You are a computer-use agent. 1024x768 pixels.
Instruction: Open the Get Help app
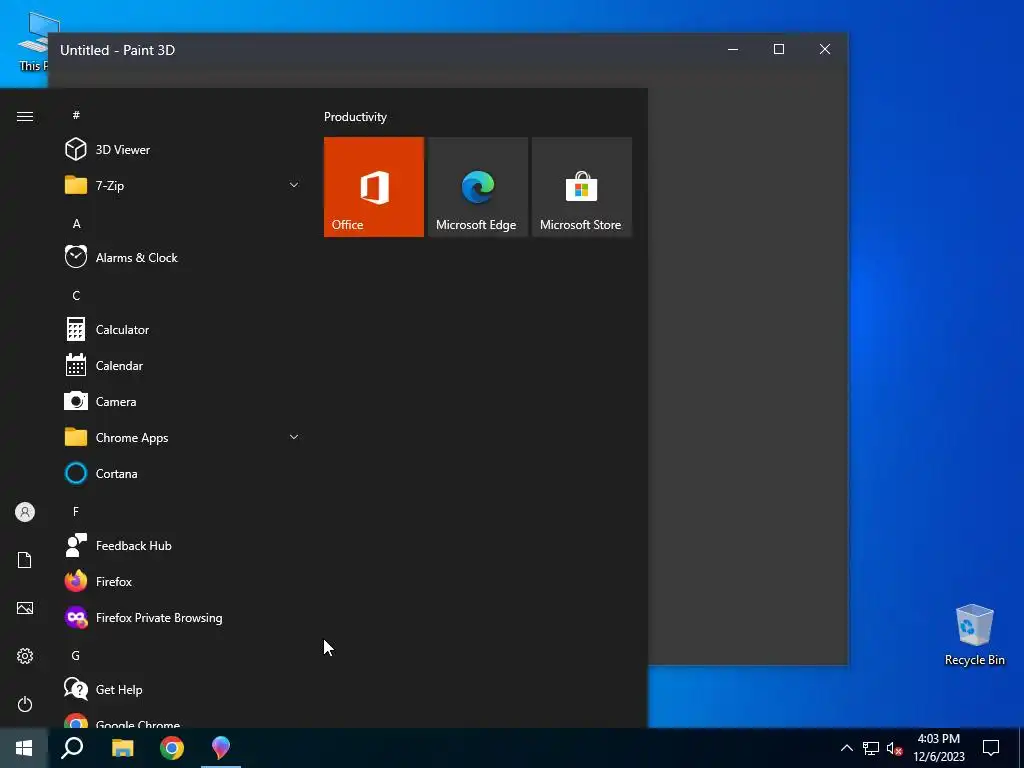click(182, 690)
